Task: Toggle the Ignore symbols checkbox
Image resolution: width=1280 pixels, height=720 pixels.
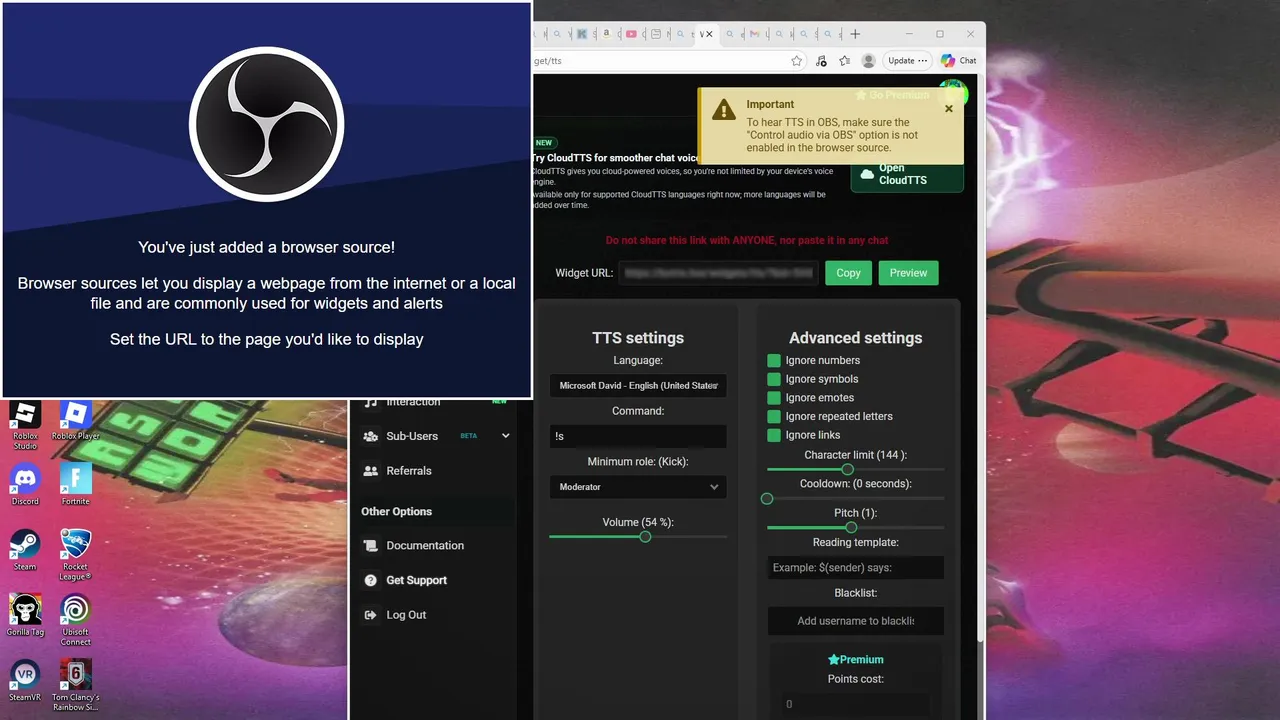Action: 774,379
